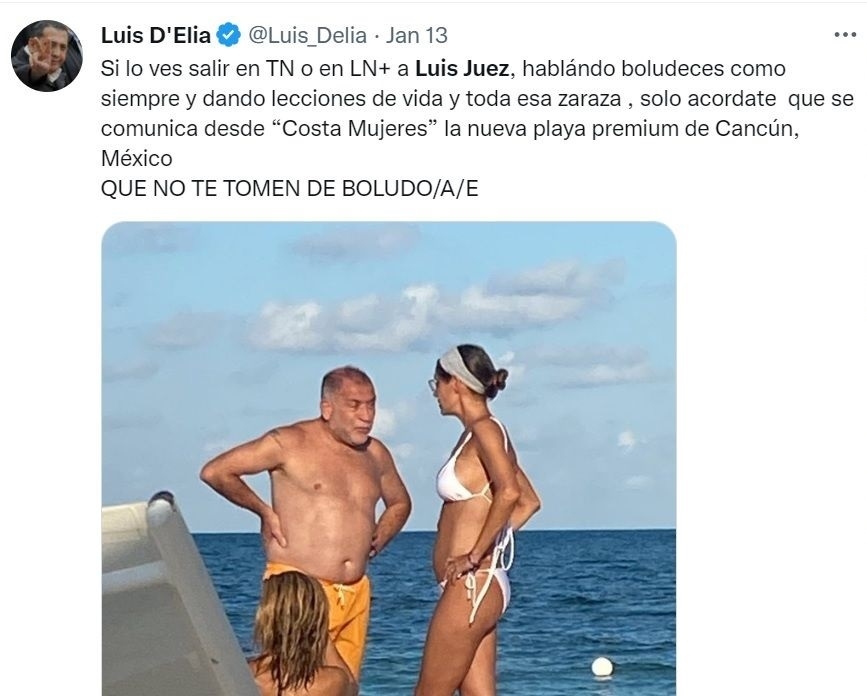Screen dimensions: 867x696
Task: Click the blue verified badge icon
Action: pyautogui.click(x=228, y=35)
